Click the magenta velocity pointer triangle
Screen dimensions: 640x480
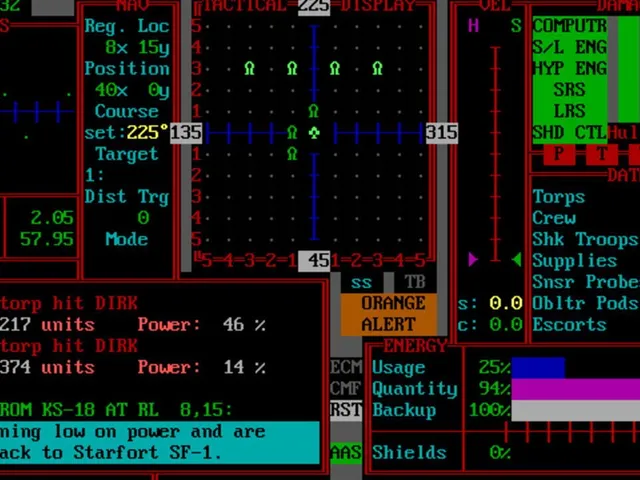pos(473,260)
